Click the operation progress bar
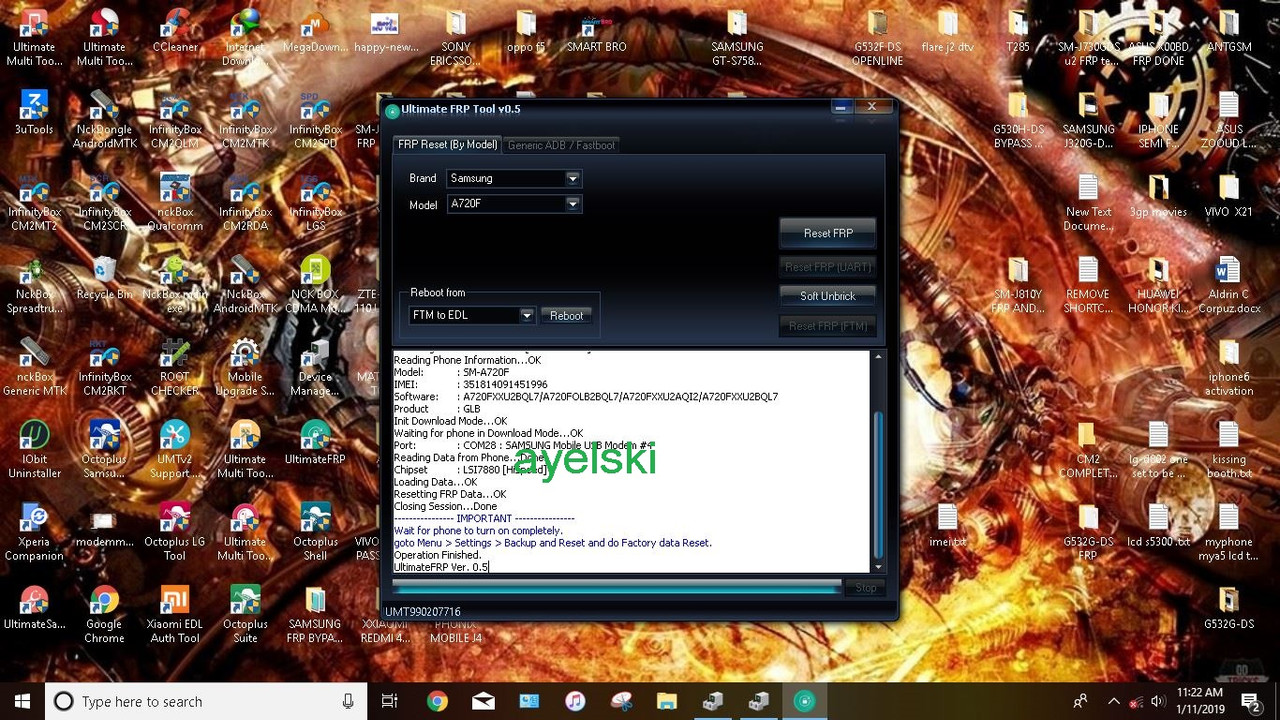The image size is (1280, 720). (x=617, y=588)
